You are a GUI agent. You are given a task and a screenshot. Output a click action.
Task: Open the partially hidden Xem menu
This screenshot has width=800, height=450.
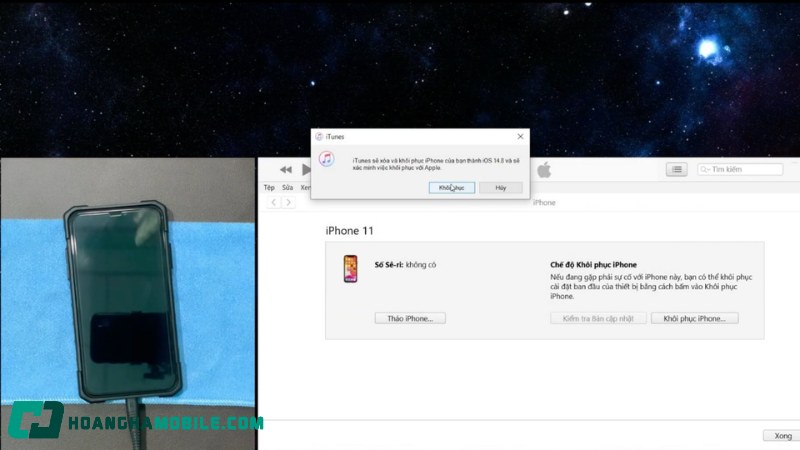pyautogui.click(x=305, y=187)
